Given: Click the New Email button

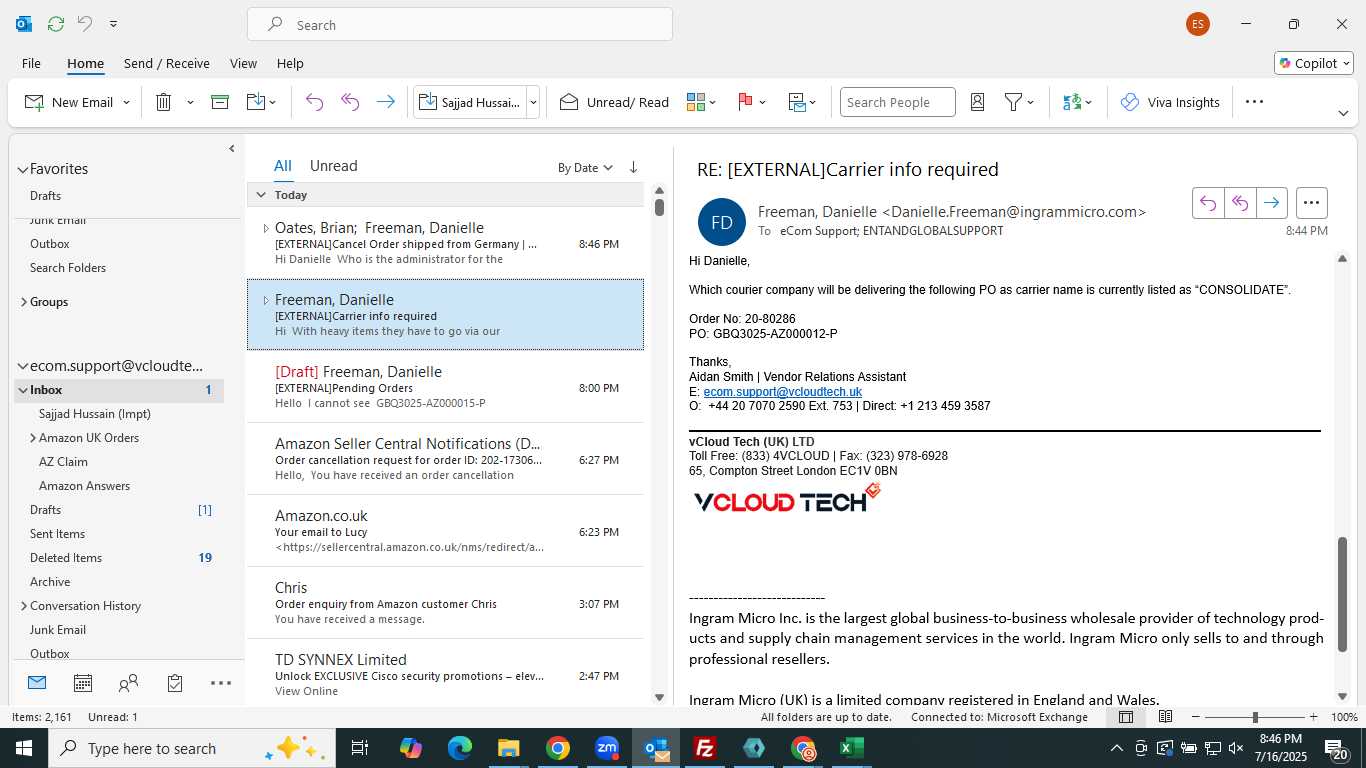Looking at the screenshot, I should click(x=68, y=102).
